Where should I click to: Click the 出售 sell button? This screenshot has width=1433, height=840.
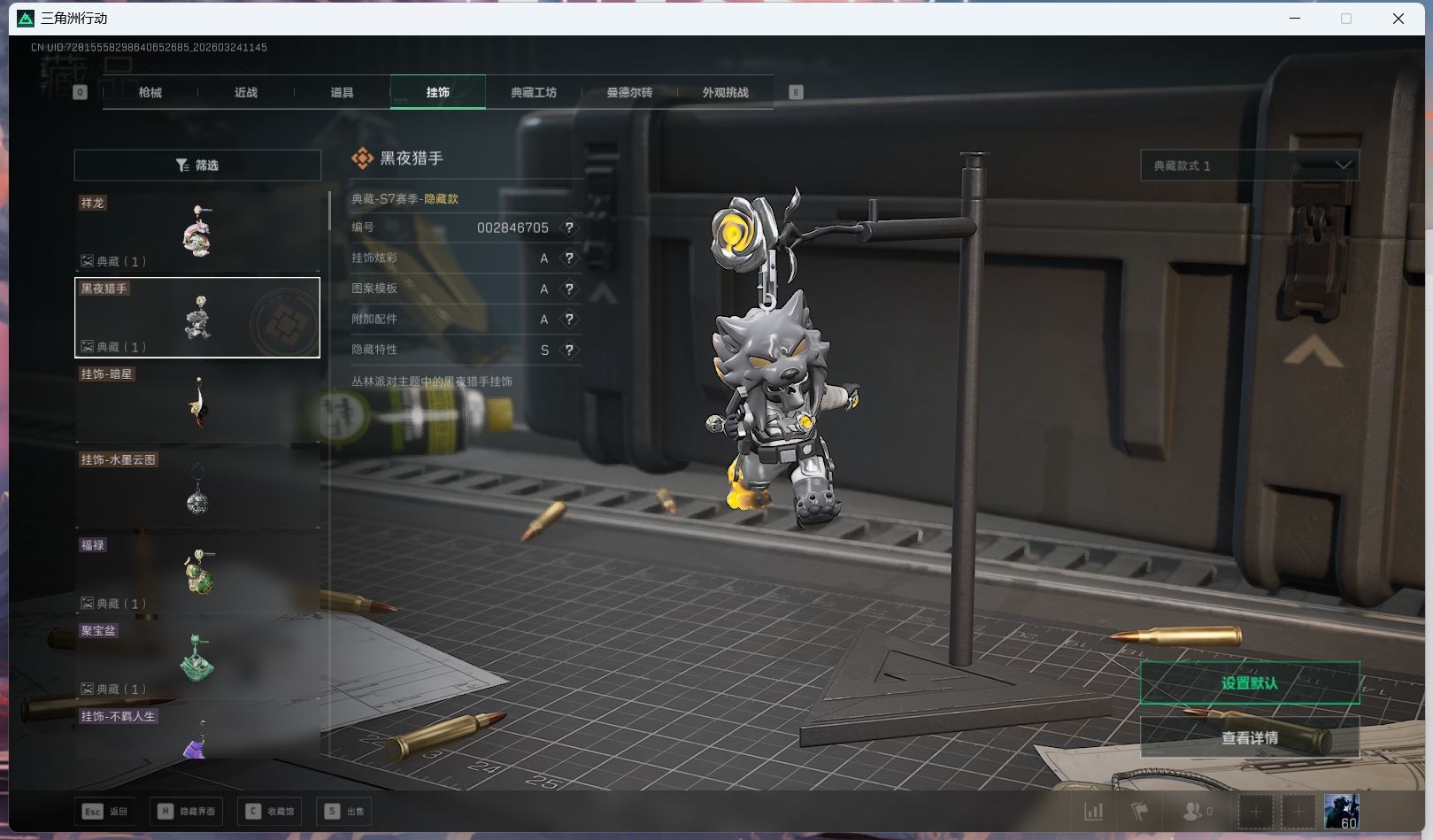pos(344,811)
